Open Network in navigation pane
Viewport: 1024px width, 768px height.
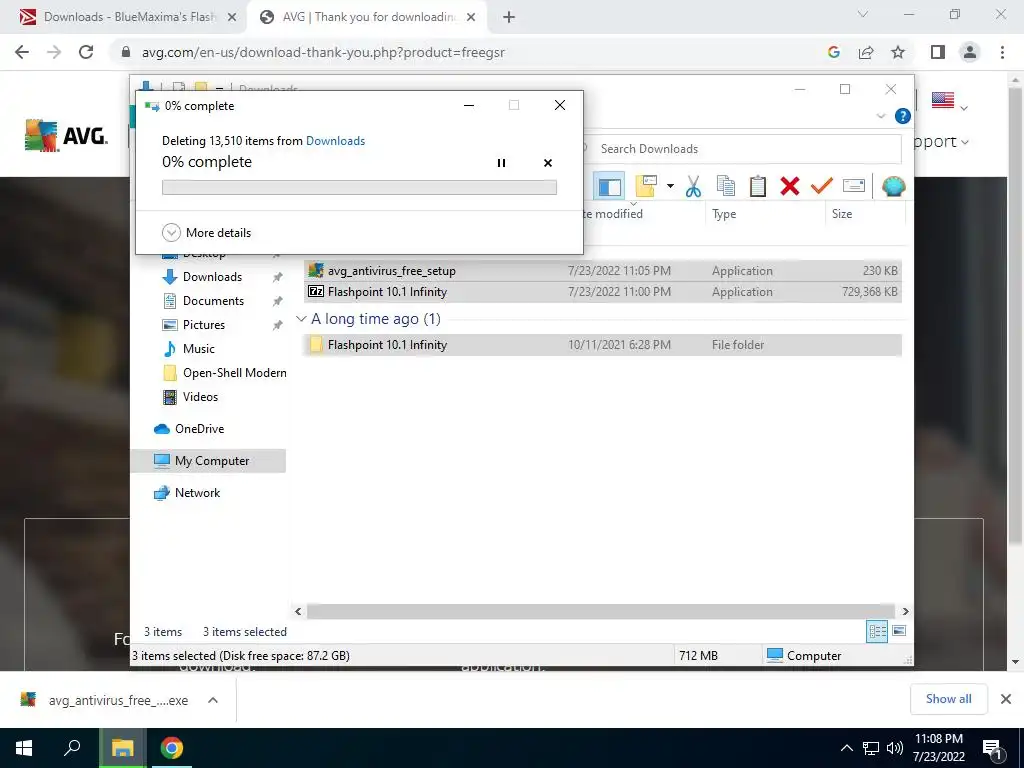pos(197,493)
